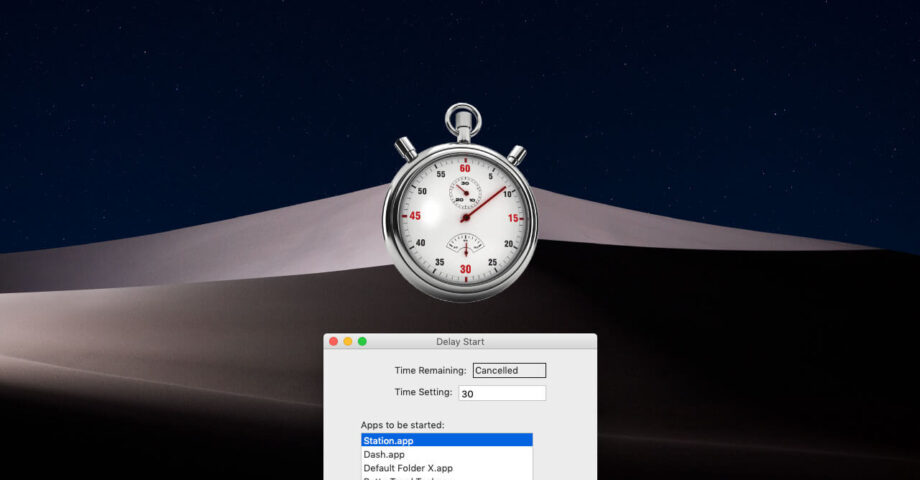920x480 pixels.
Task: Select Dash.app in the apps list
Action: click(x=446, y=454)
